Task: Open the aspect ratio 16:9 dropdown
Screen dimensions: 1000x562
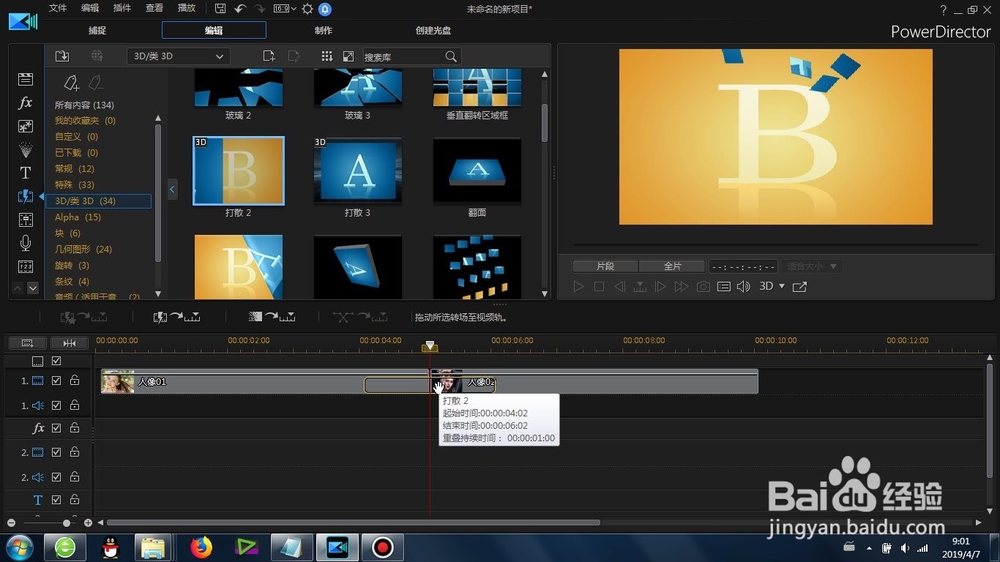Action: point(284,8)
